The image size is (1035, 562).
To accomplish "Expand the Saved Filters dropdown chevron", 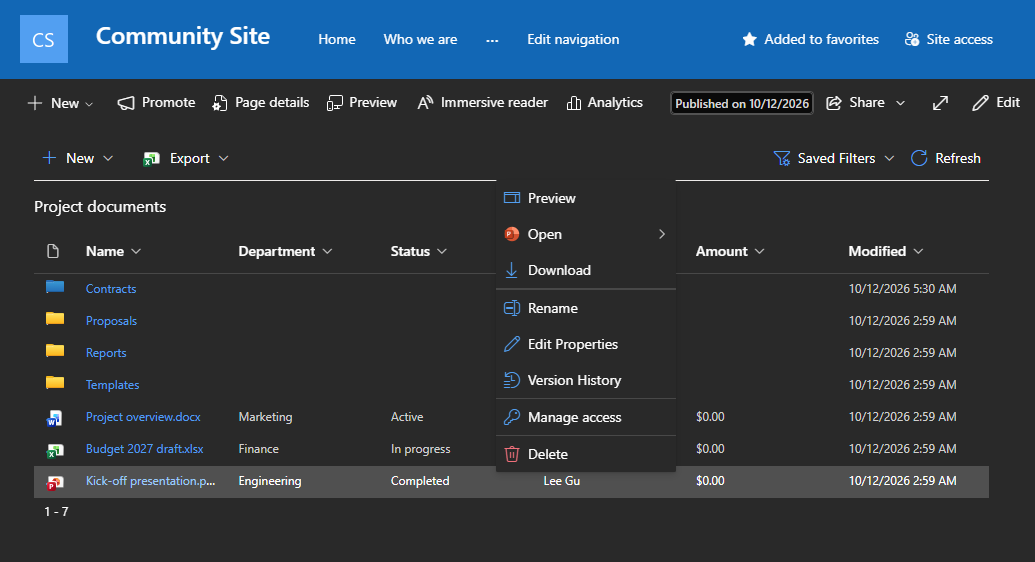I will (x=889, y=158).
